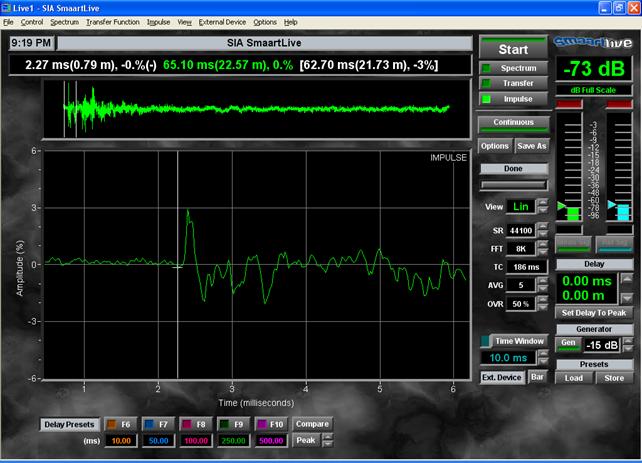Open the External Device menu
The height and width of the screenshot is (463, 642).
point(222,21)
